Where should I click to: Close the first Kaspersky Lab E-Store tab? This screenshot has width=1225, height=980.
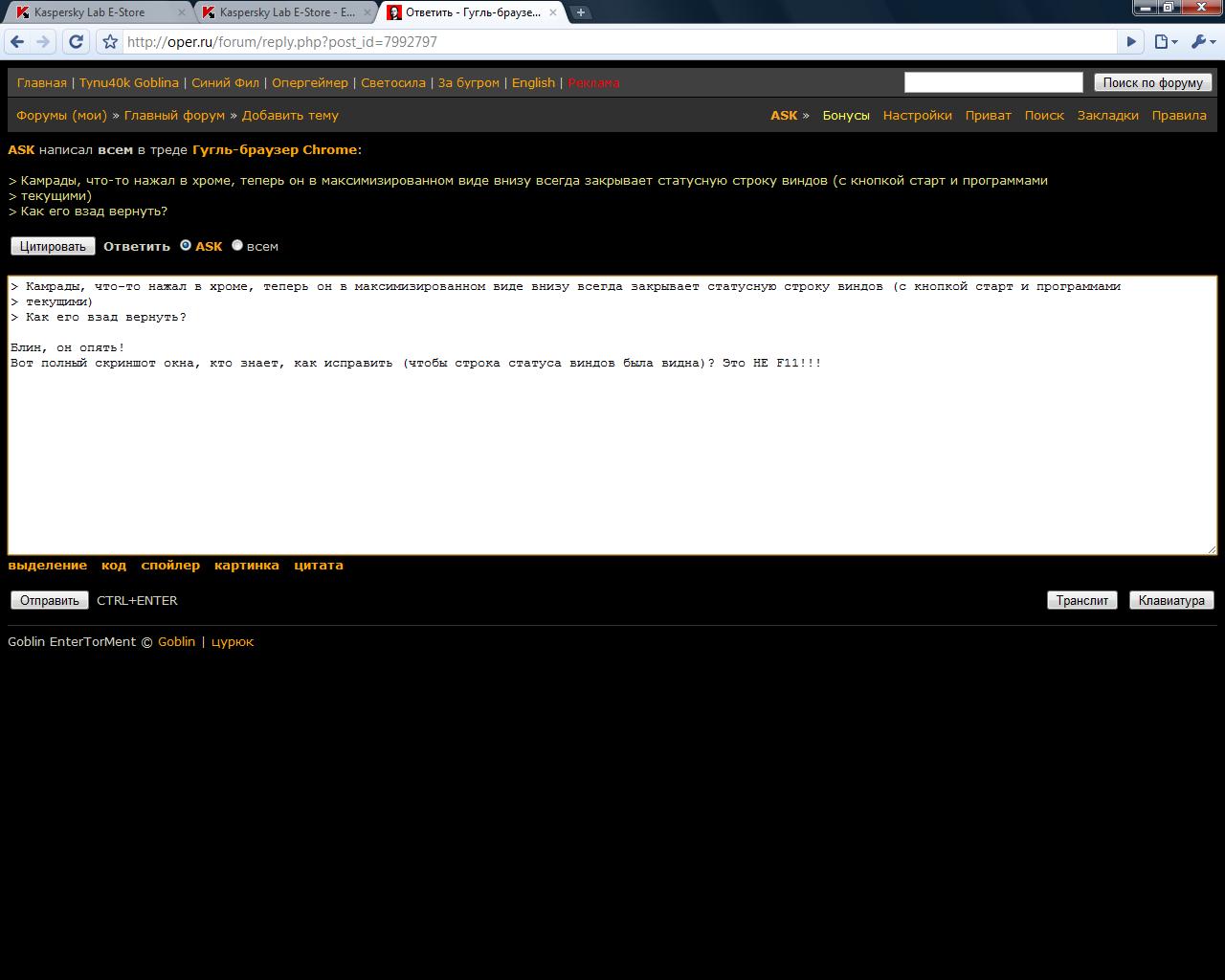182,12
